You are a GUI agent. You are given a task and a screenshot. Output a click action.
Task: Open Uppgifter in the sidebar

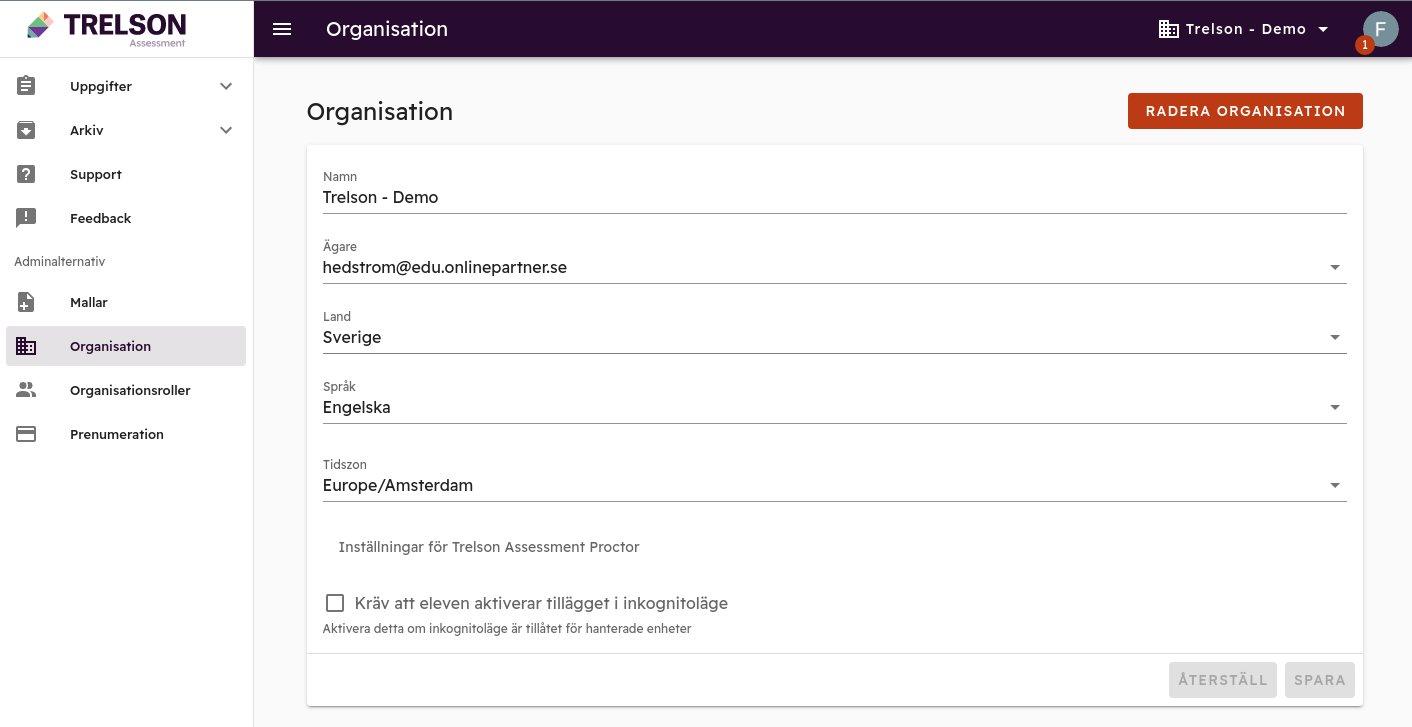[x=126, y=86]
